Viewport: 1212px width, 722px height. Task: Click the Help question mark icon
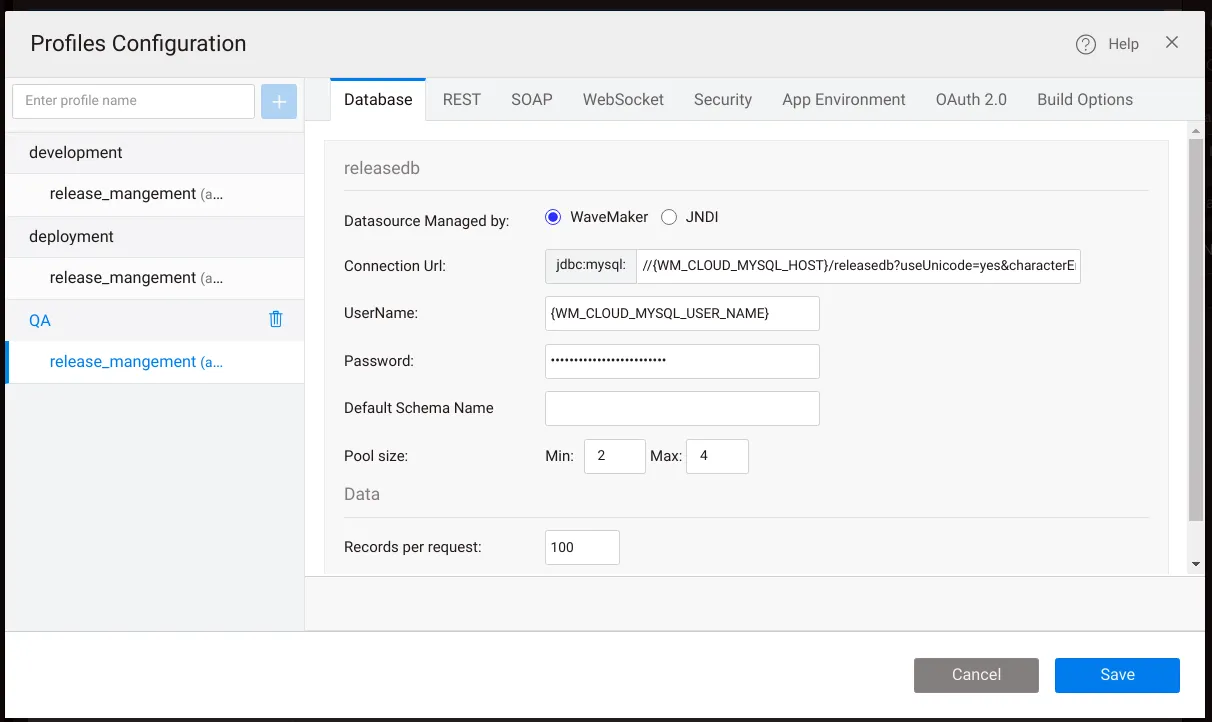1086,44
